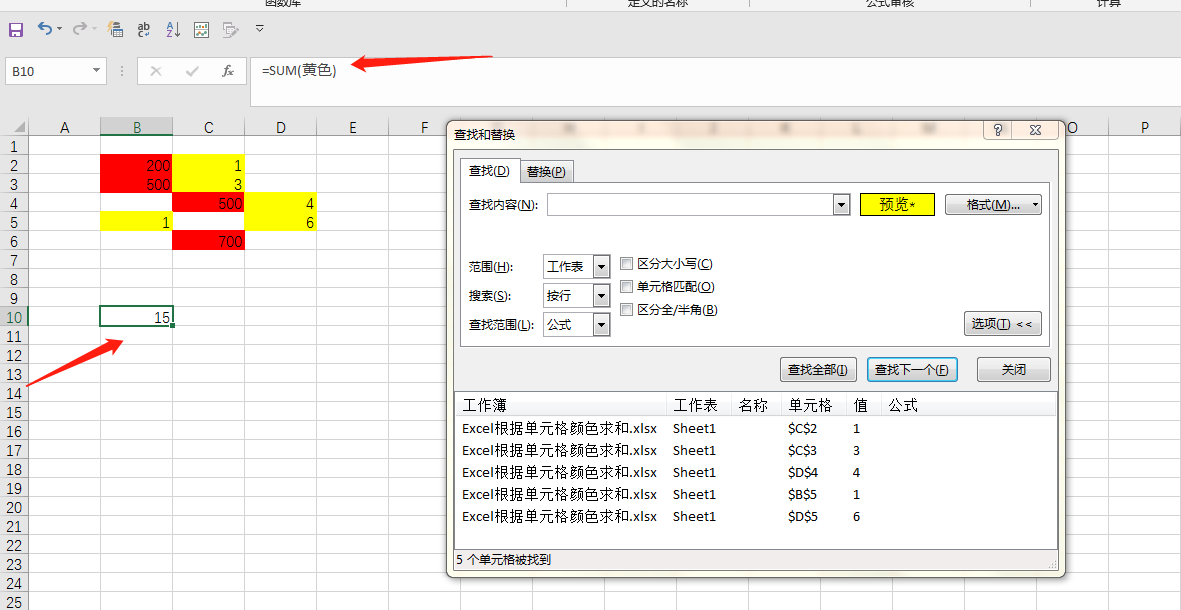Sort results by 工作簿 column header
1181x610 pixels.
coord(561,406)
